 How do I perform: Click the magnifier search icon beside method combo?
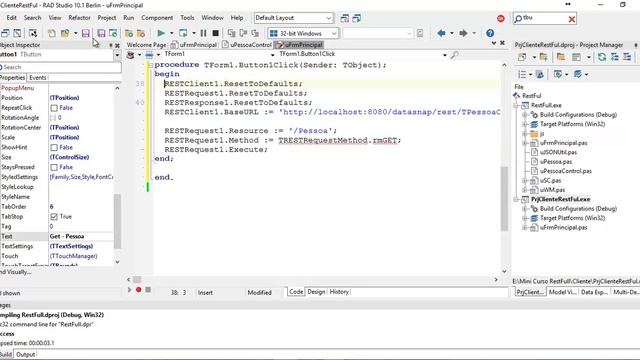[x=454, y=54]
